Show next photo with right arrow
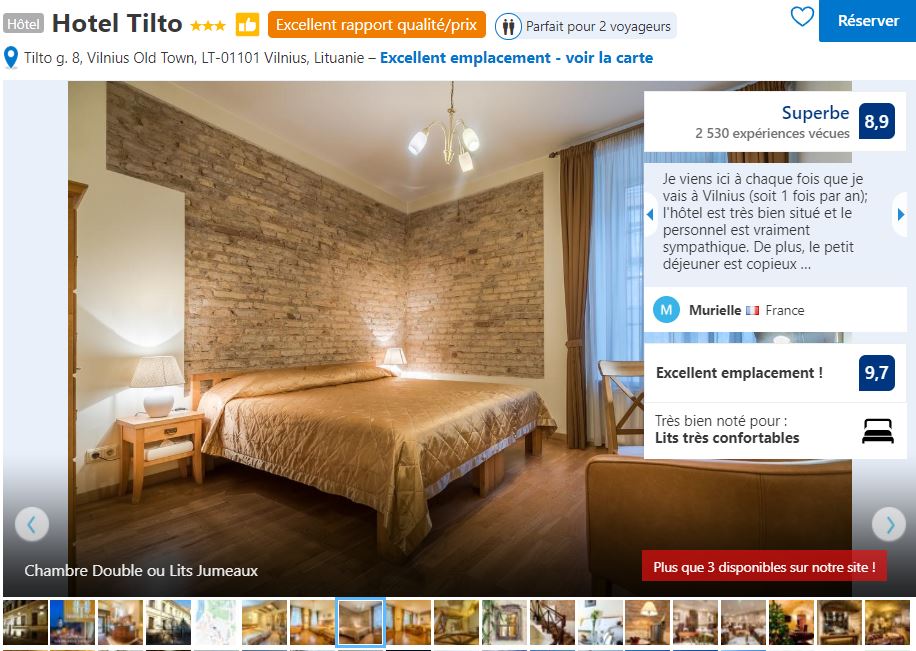 click(x=889, y=524)
